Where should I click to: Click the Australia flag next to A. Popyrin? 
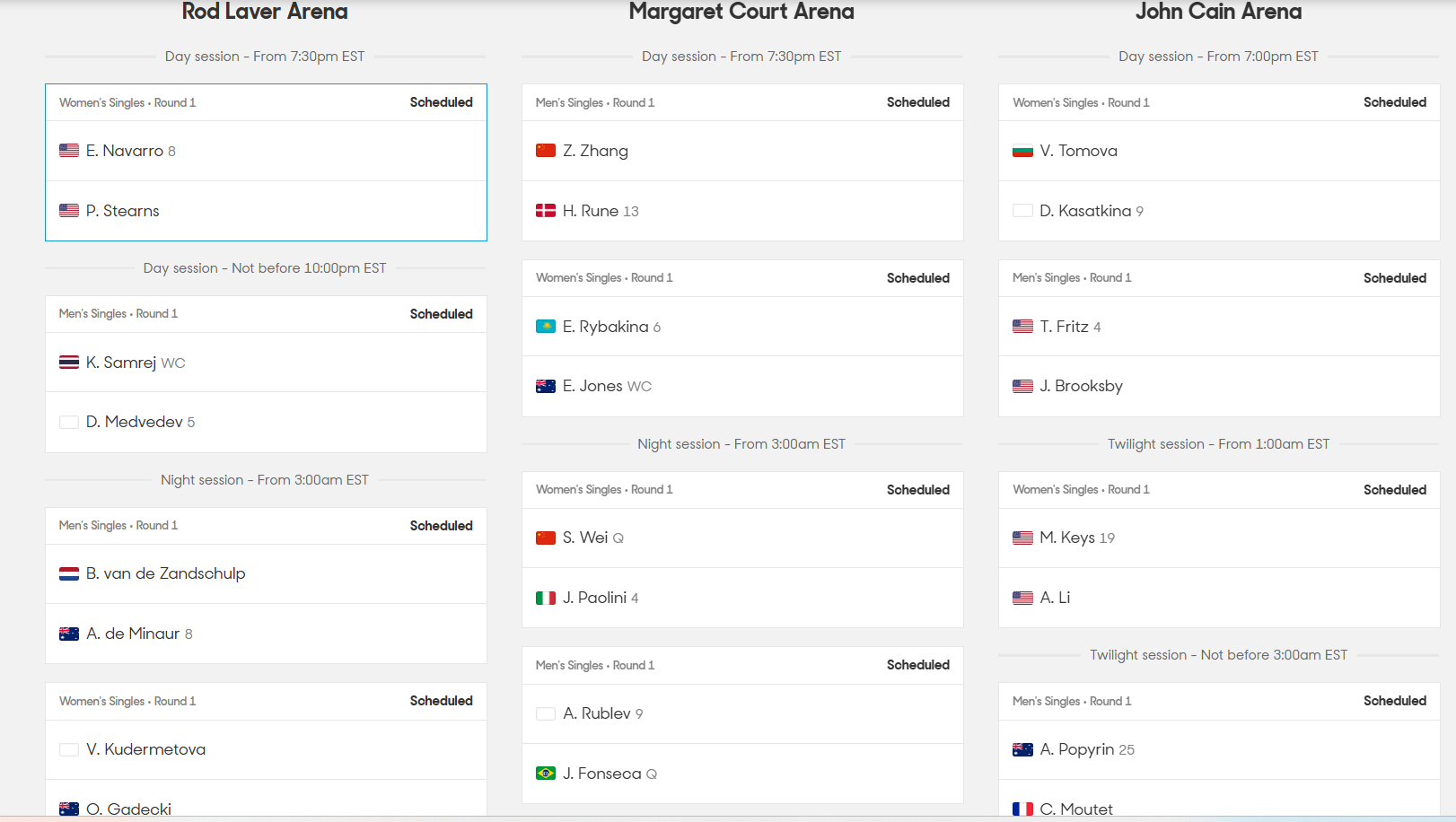click(1022, 749)
